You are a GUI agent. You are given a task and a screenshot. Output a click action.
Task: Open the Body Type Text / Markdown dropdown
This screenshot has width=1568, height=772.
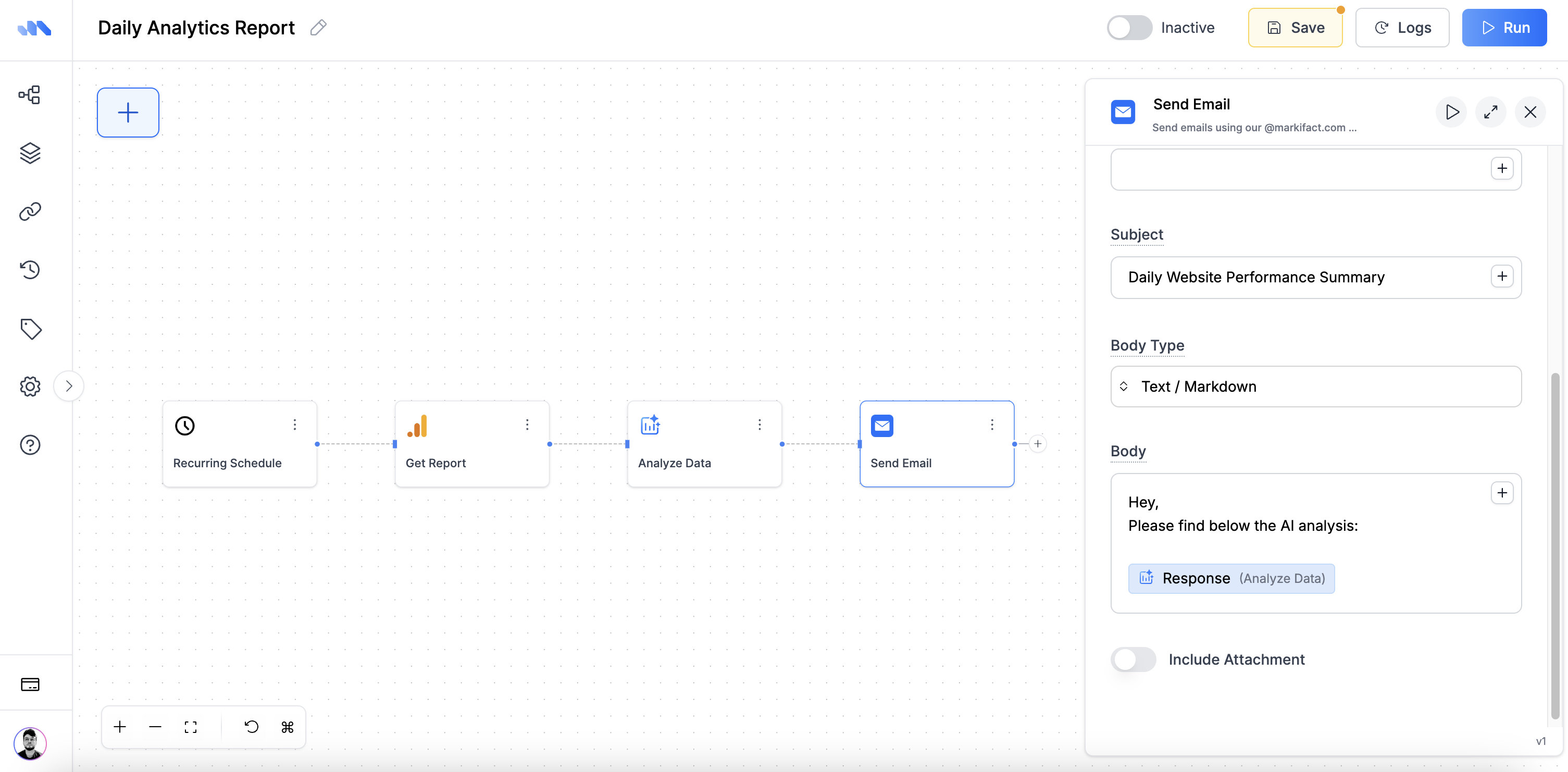[x=1315, y=387]
